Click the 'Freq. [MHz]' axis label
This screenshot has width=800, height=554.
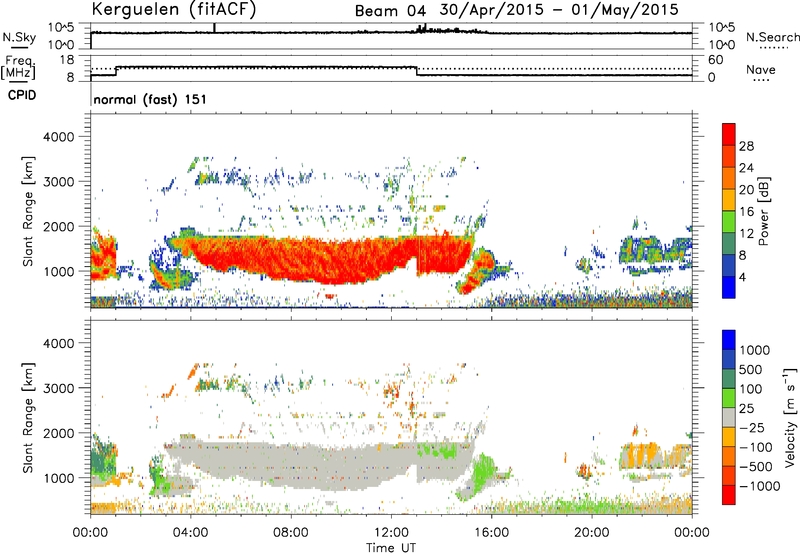click(19, 67)
